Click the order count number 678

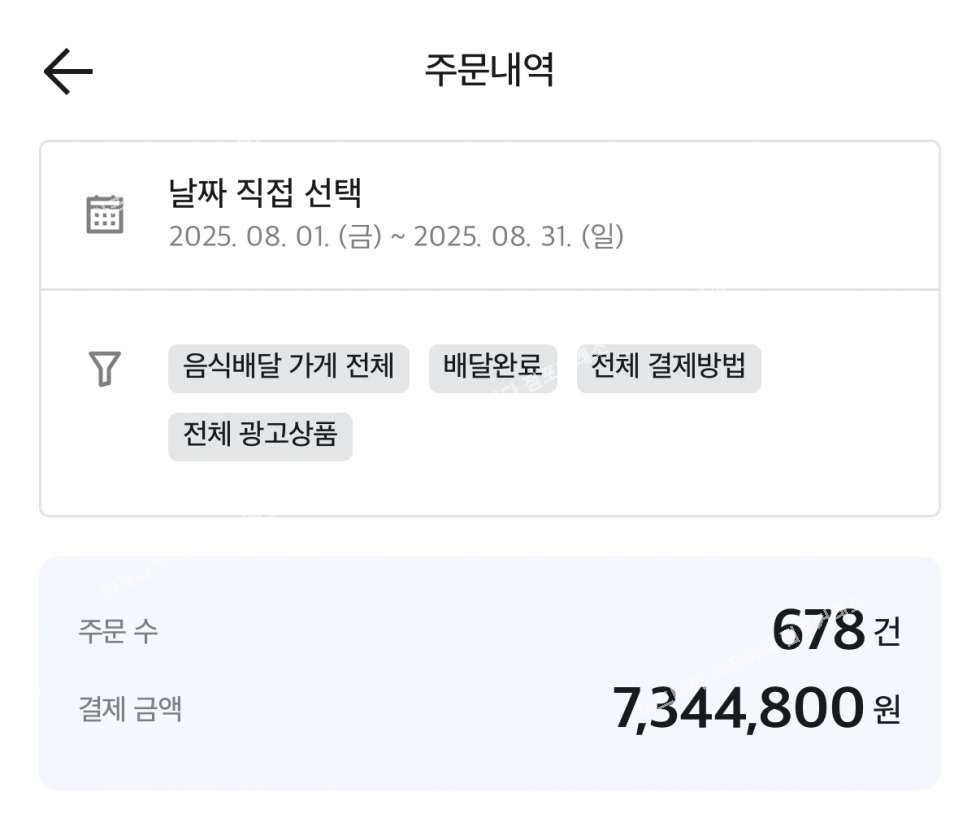[x=817, y=630]
